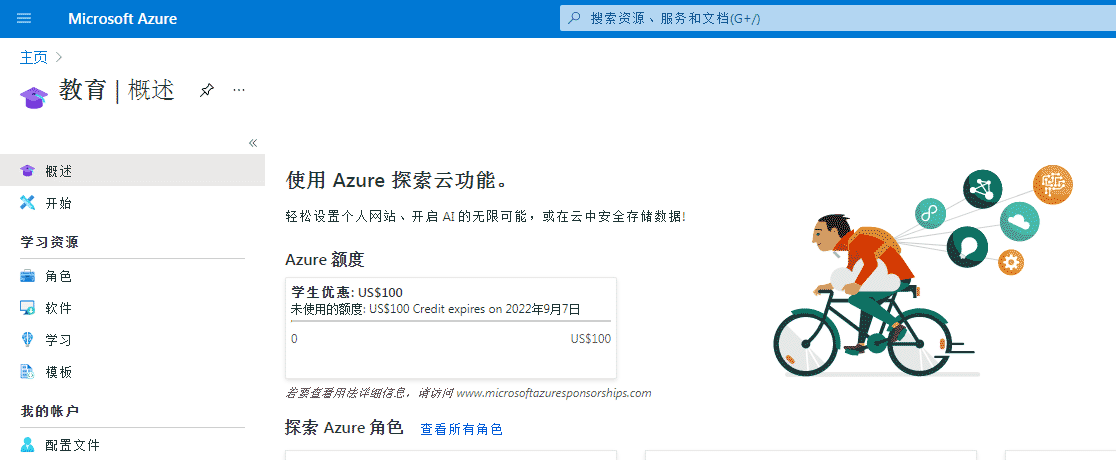Screen dimensions: 1116x460
Task: Open the more options ellipsis menu
Action: pyautogui.click(x=239, y=90)
